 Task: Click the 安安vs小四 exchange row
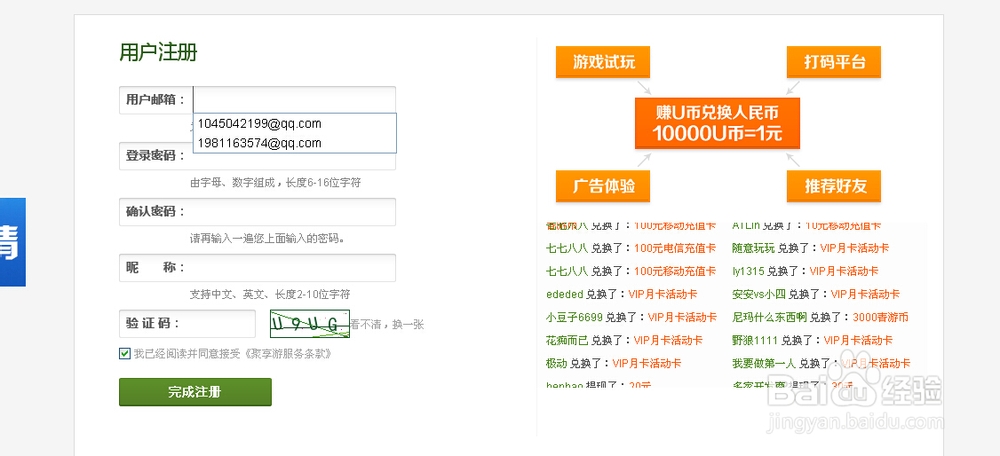[816, 294]
